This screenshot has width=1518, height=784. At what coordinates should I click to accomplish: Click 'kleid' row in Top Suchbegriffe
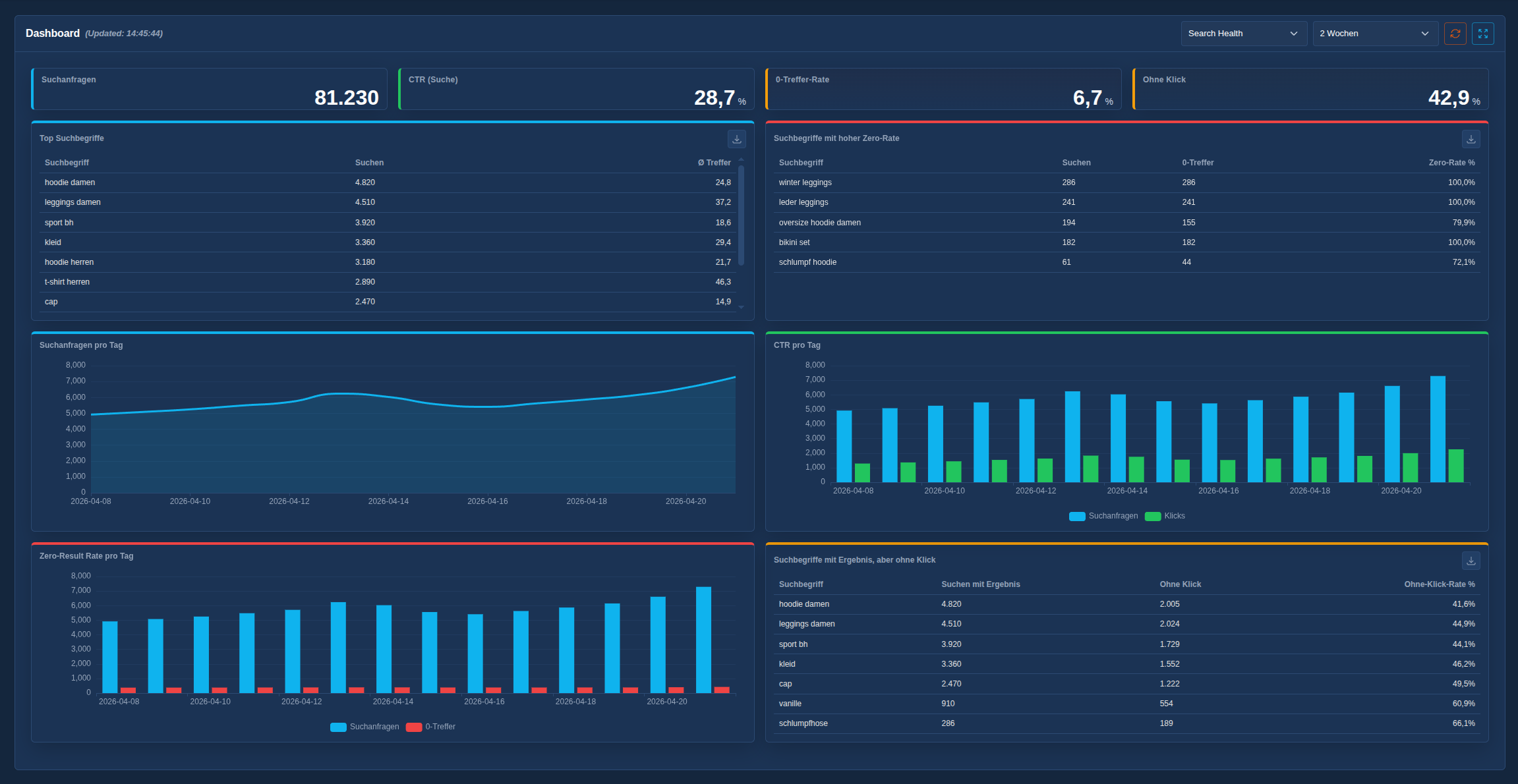pyautogui.click(x=388, y=242)
